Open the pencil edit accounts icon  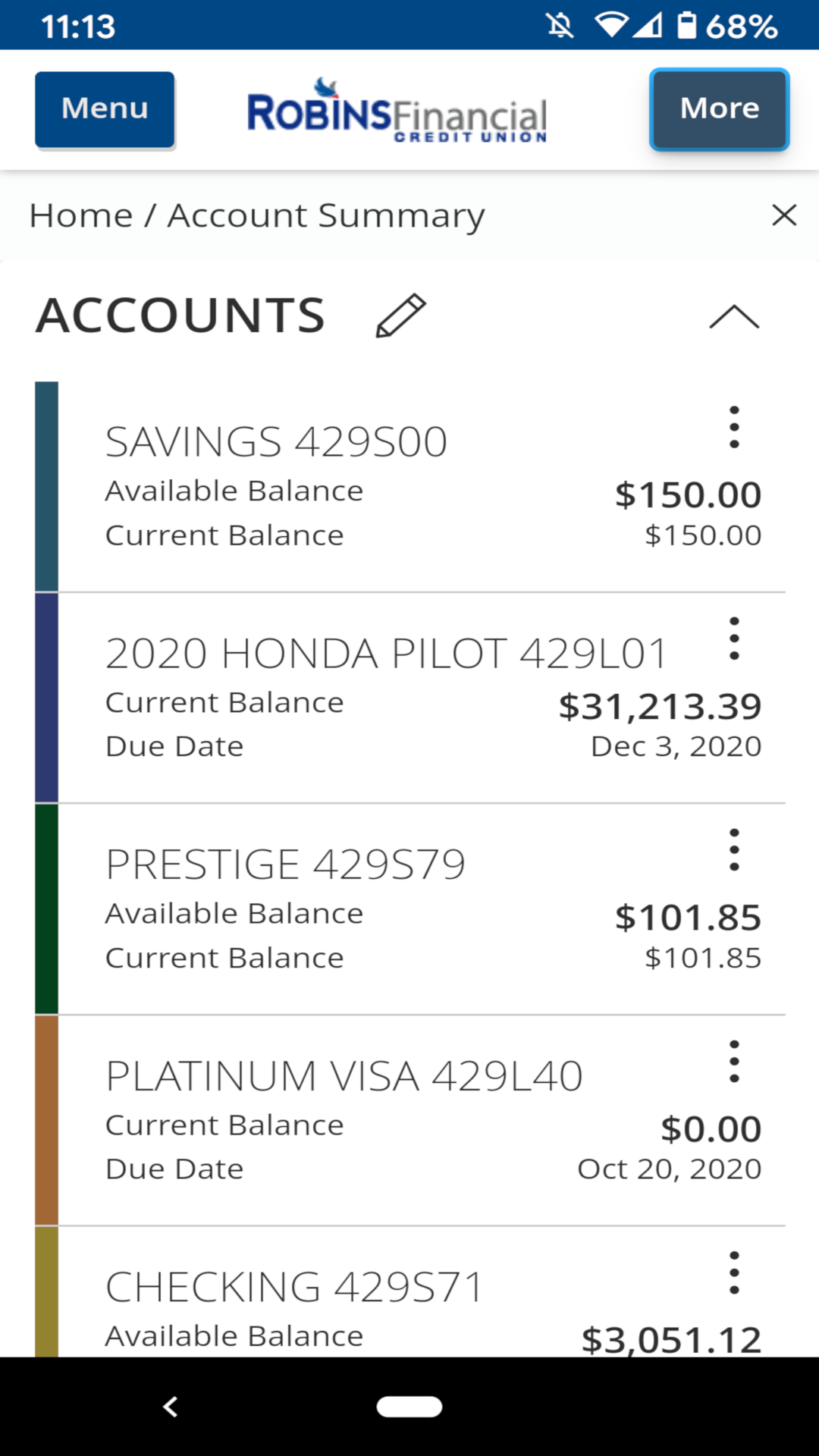pos(401,315)
